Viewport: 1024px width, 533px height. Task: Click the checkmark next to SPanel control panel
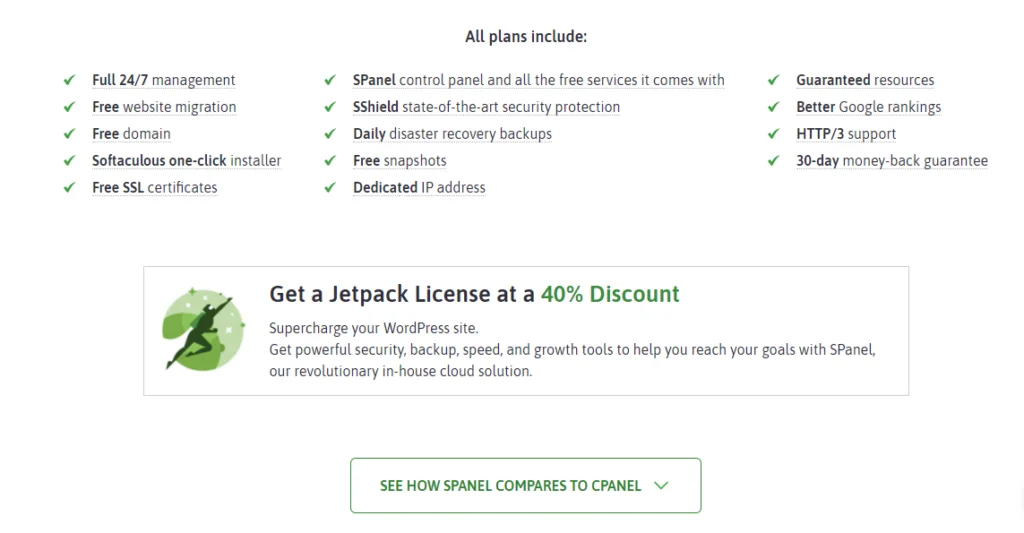click(x=330, y=80)
